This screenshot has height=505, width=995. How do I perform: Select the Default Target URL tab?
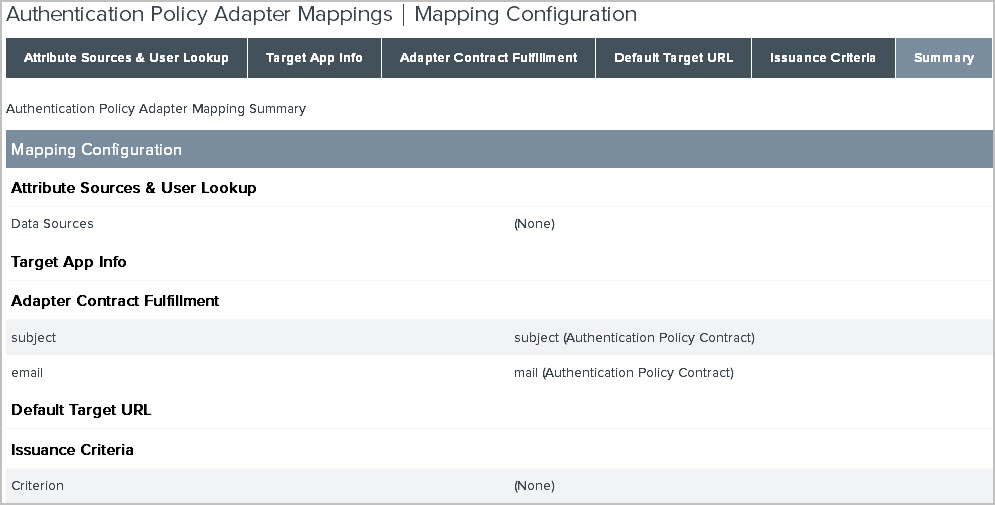tap(673, 58)
